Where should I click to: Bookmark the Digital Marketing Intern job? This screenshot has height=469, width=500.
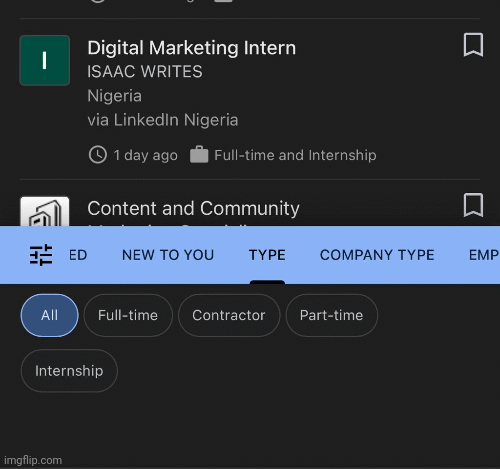click(x=473, y=45)
